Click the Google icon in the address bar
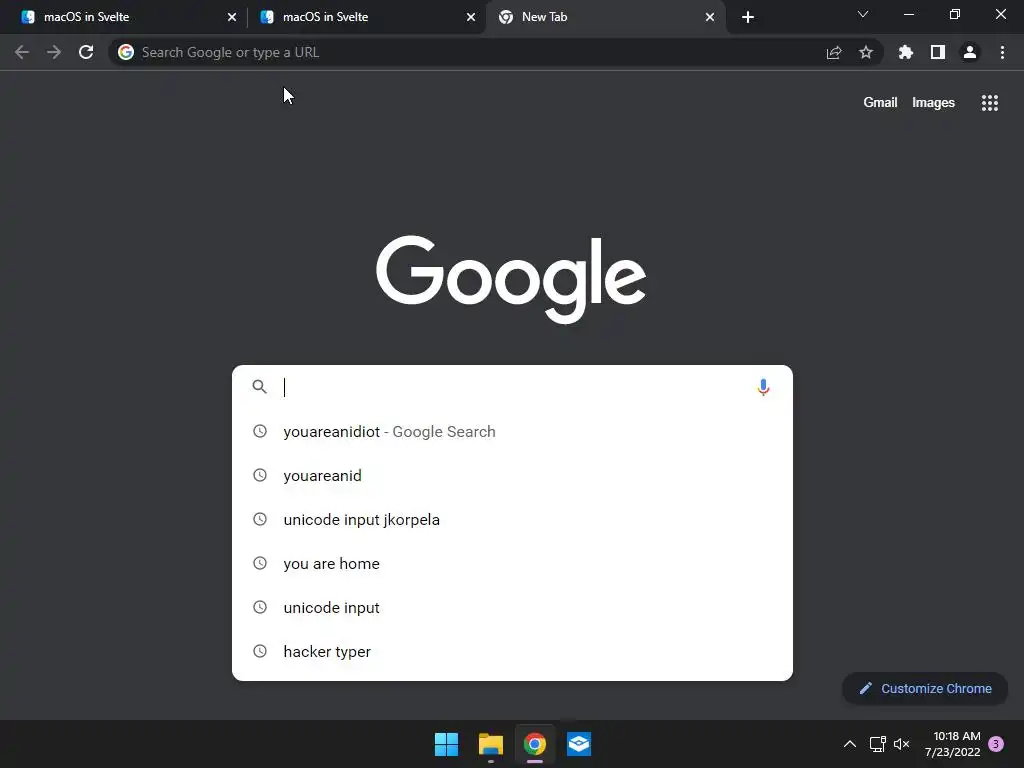This screenshot has height=768, width=1024. coord(126,52)
